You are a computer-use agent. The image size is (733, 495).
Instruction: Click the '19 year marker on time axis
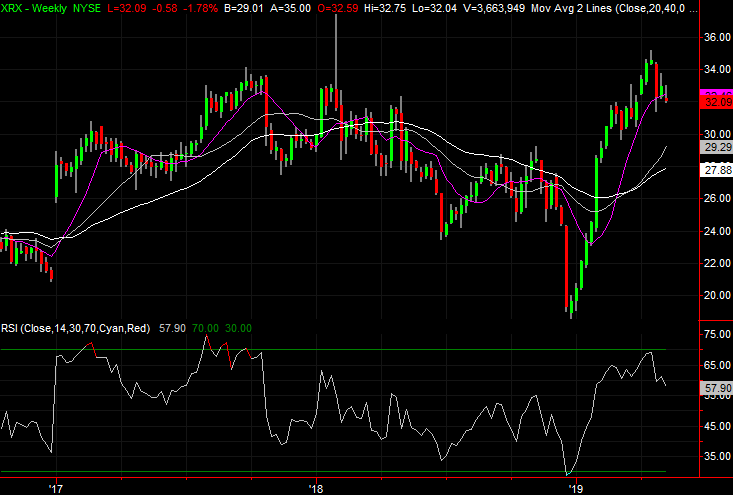pyautogui.click(x=576, y=489)
